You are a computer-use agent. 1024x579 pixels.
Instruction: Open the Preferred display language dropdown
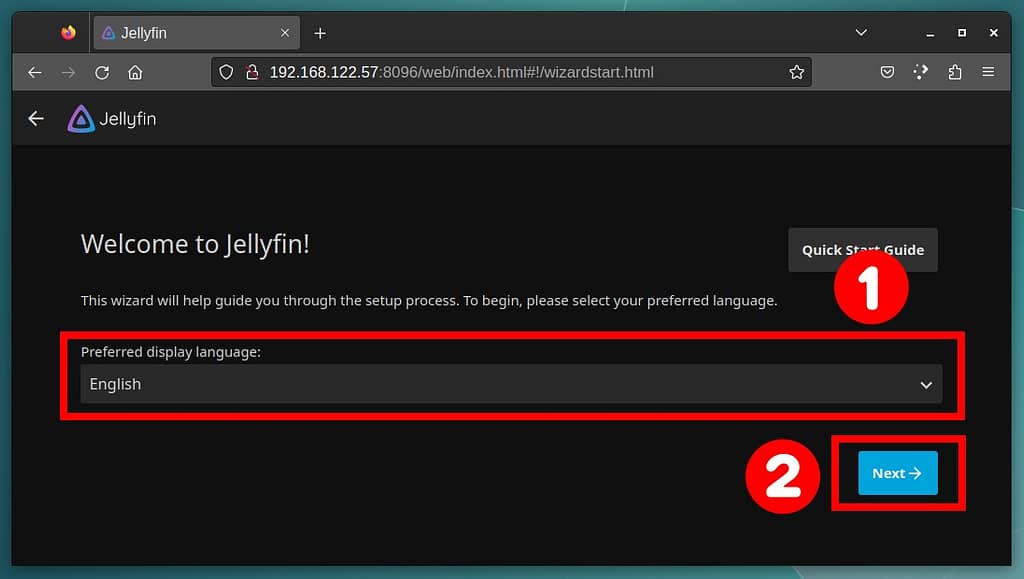pyautogui.click(x=510, y=384)
